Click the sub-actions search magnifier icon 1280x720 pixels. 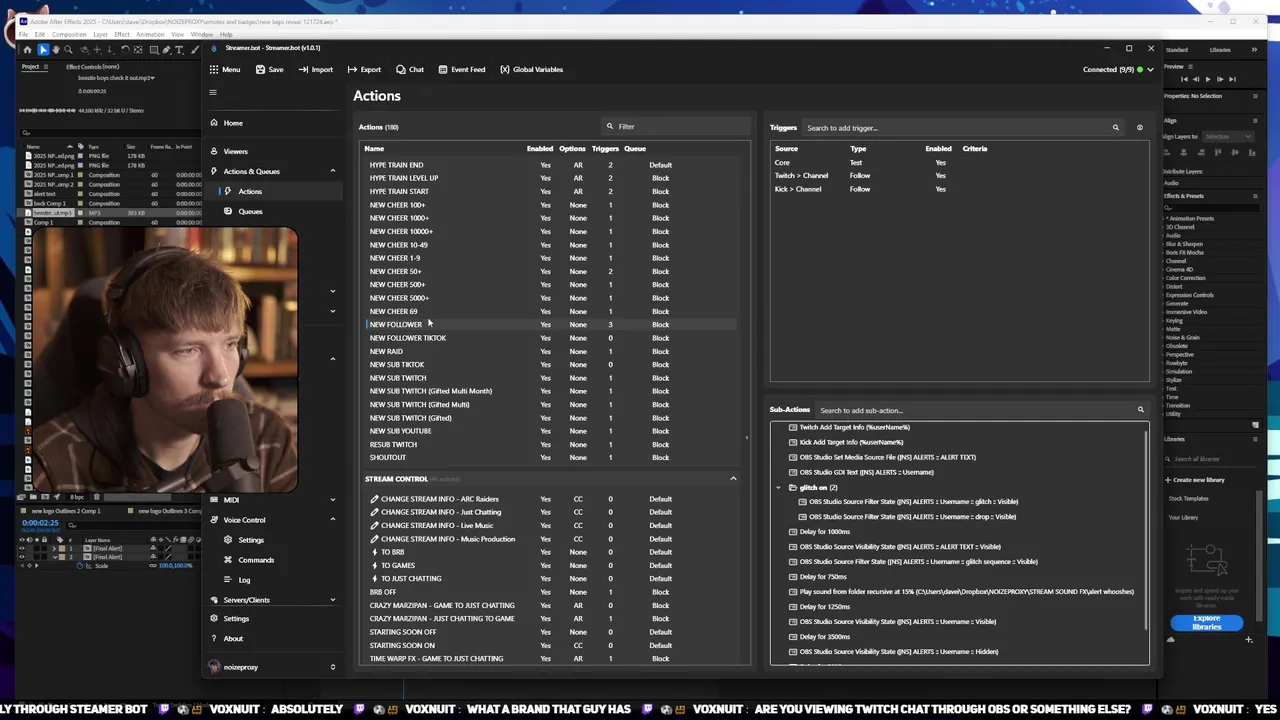coord(1140,410)
